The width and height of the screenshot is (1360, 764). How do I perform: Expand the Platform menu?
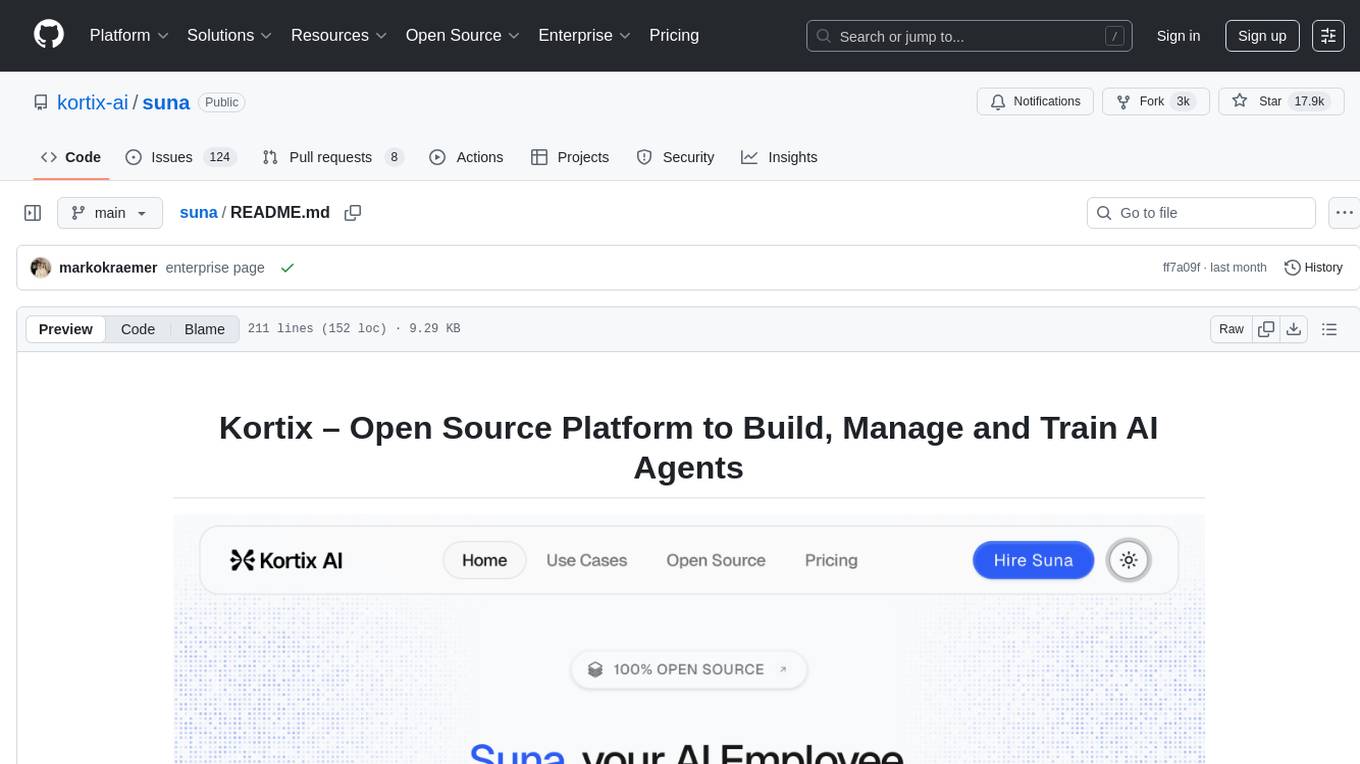[x=129, y=35]
